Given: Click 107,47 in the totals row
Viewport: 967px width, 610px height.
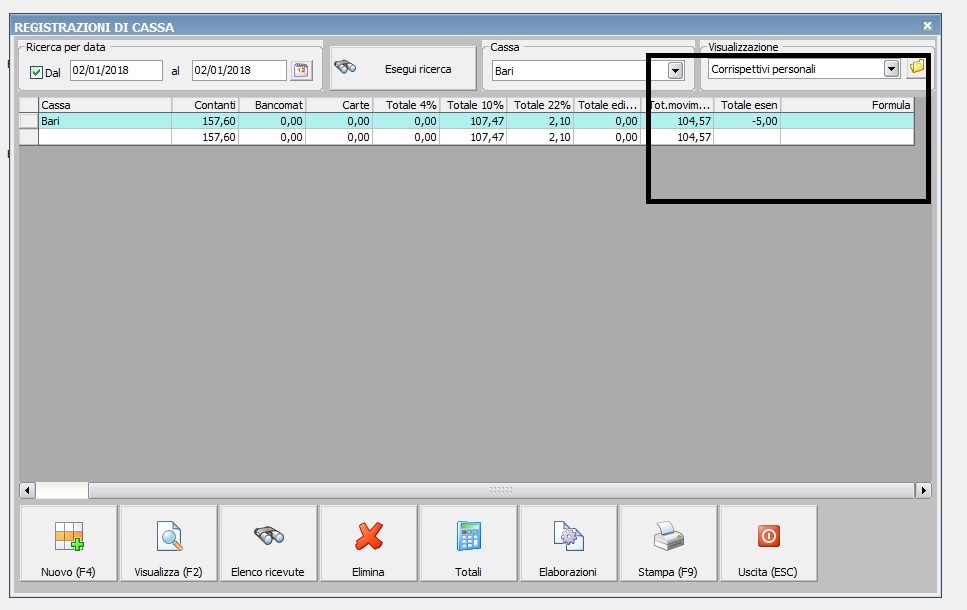Looking at the screenshot, I should click(x=473, y=137).
